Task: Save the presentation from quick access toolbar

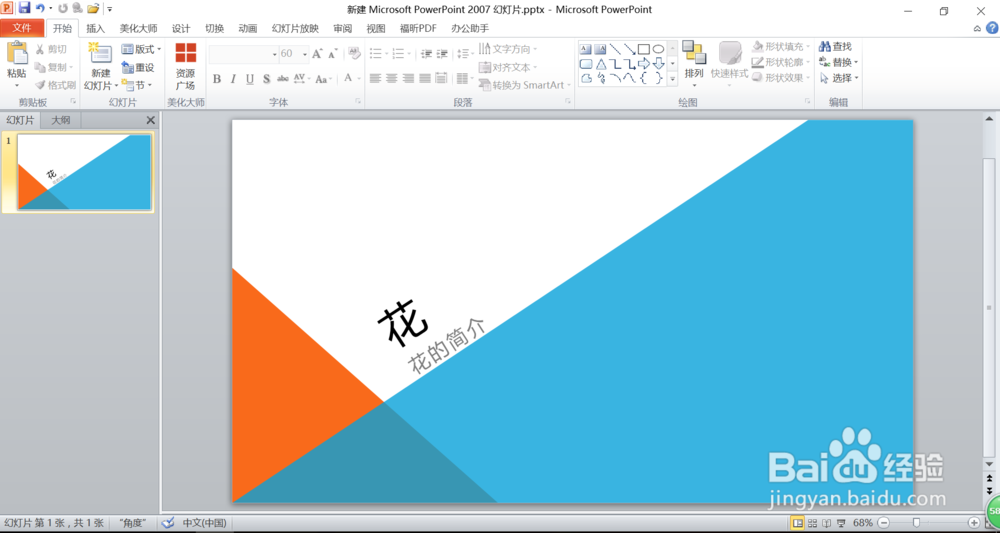Action: (24, 8)
